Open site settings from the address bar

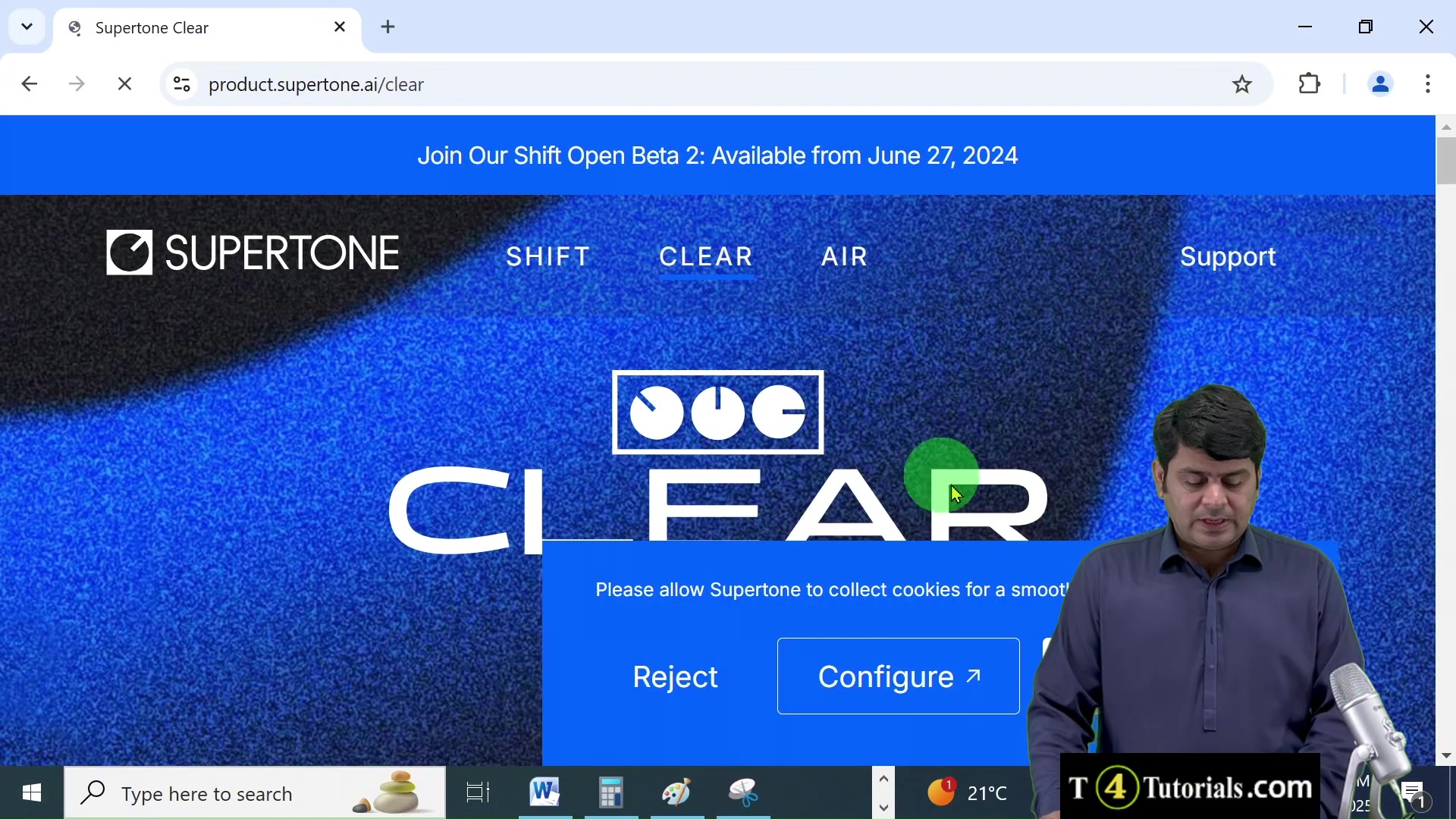[181, 84]
